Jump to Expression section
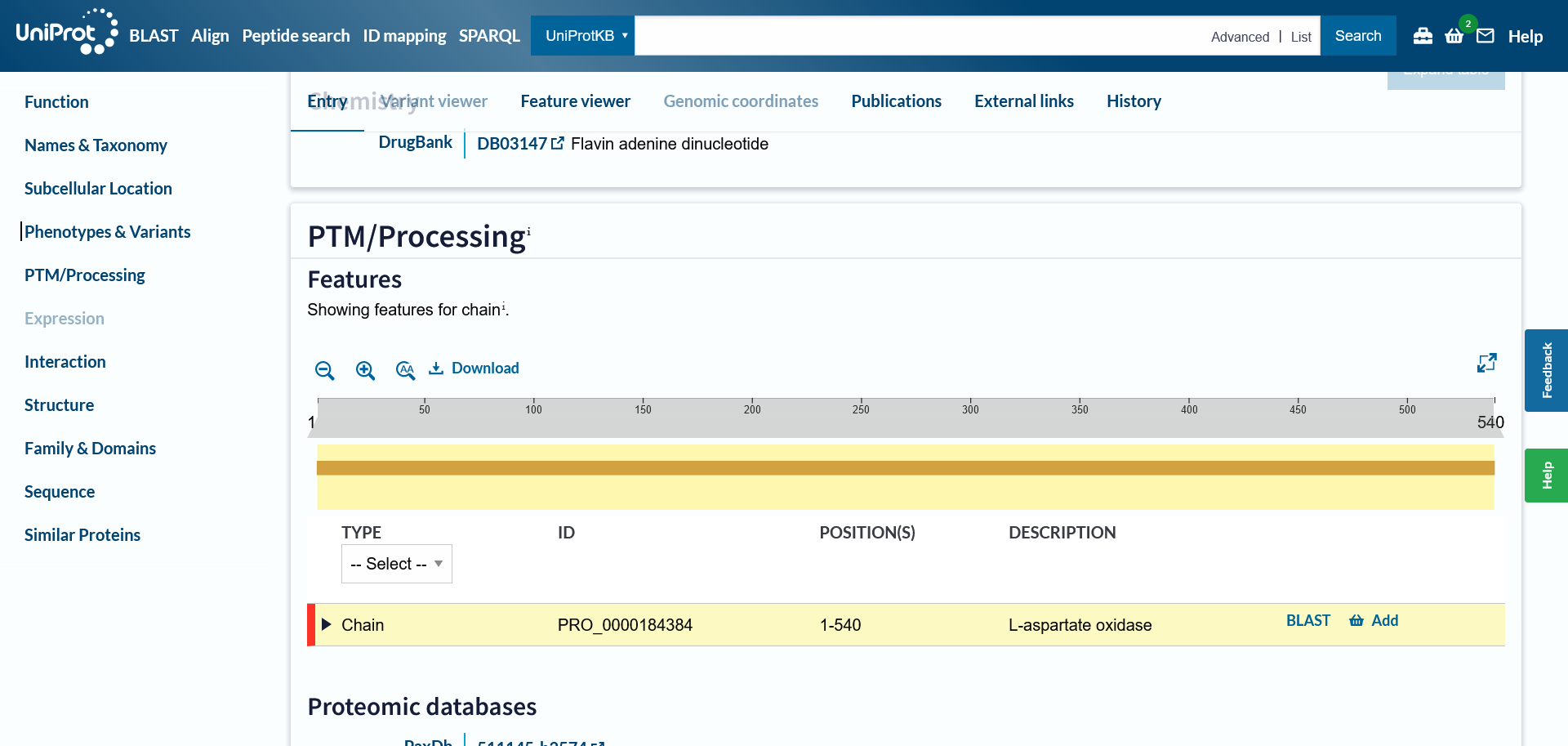The image size is (1568, 746). tap(64, 319)
